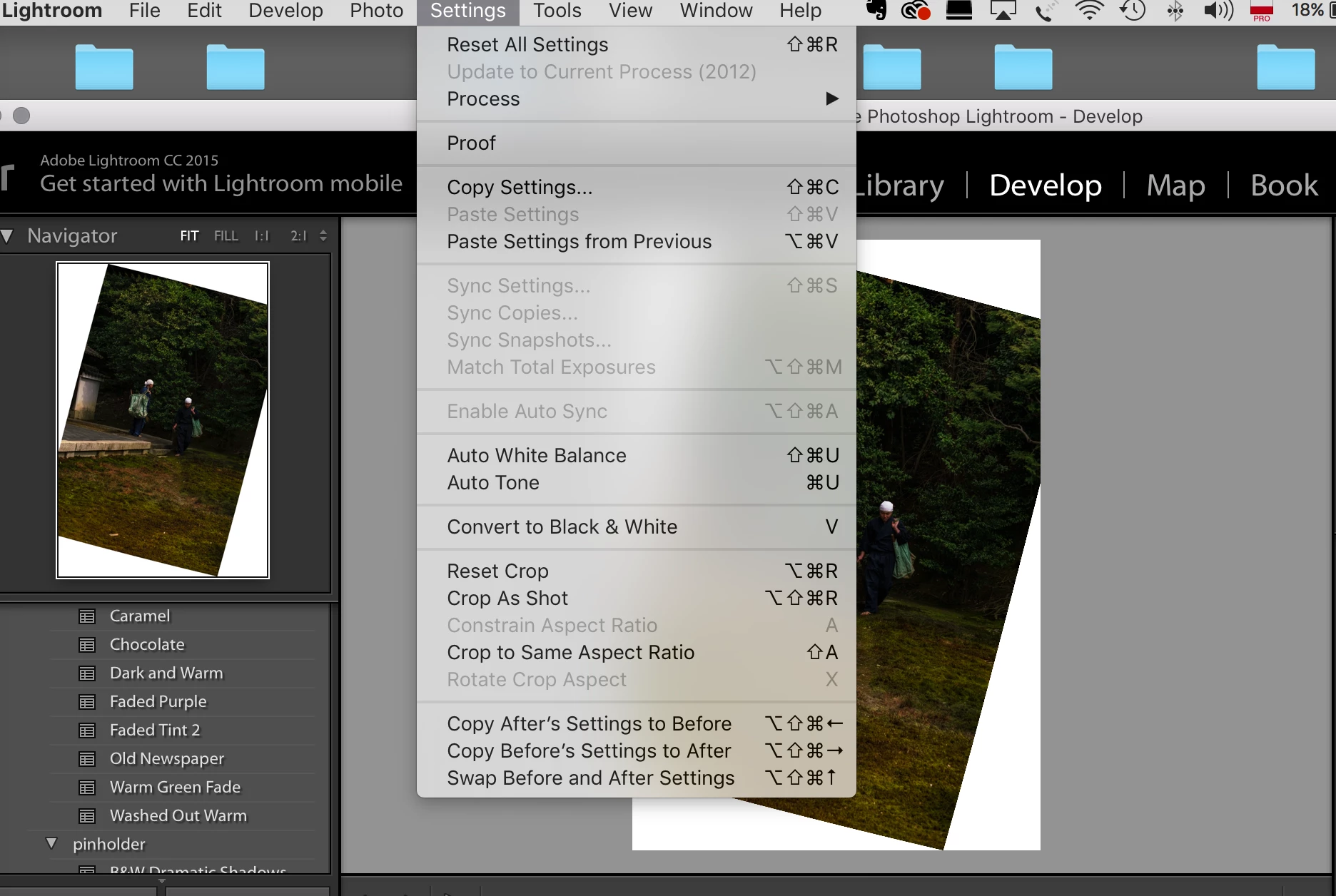Switch to the Map module
1336x896 pixels.
(1175, 185)
